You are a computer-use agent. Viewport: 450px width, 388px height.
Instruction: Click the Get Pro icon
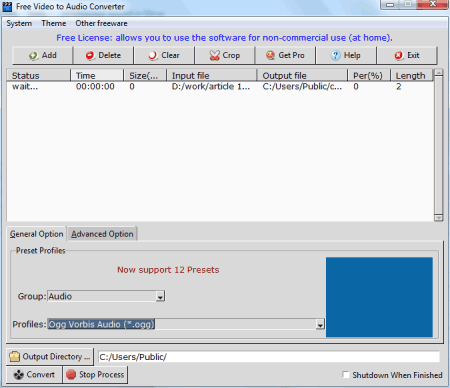tap(270, 55)
